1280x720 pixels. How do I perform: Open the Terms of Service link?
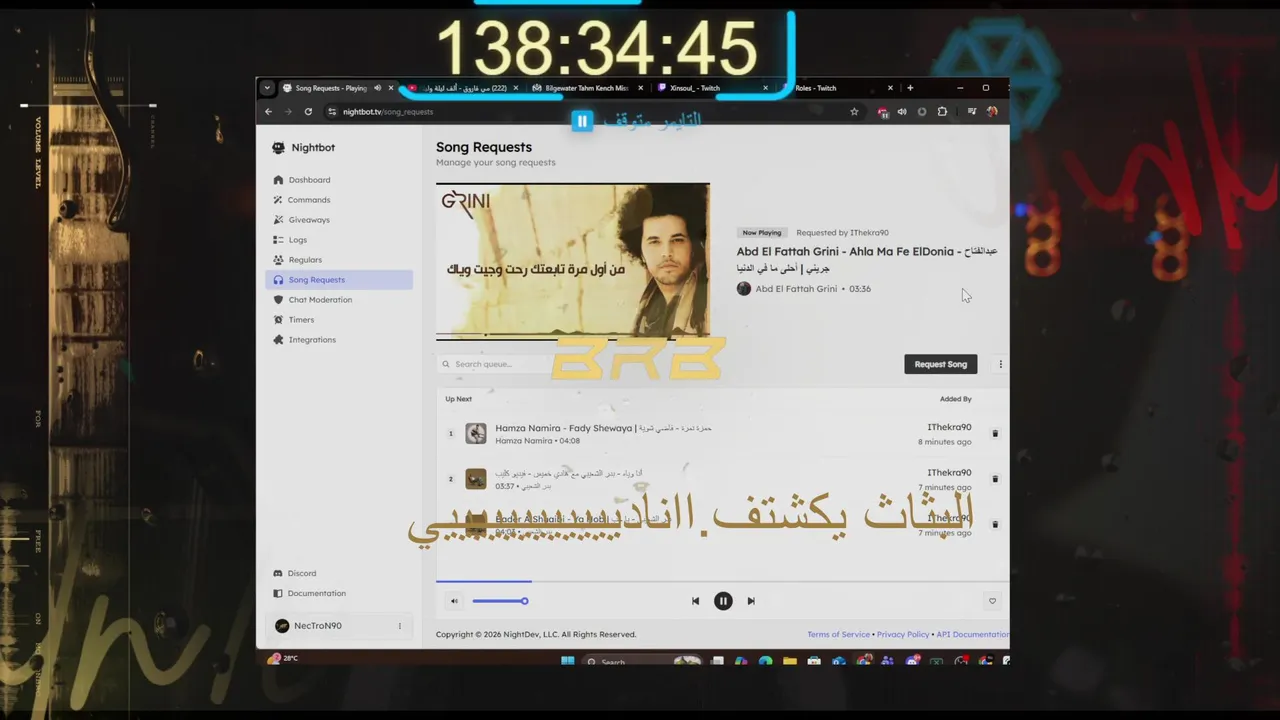[x=838, y=634]
